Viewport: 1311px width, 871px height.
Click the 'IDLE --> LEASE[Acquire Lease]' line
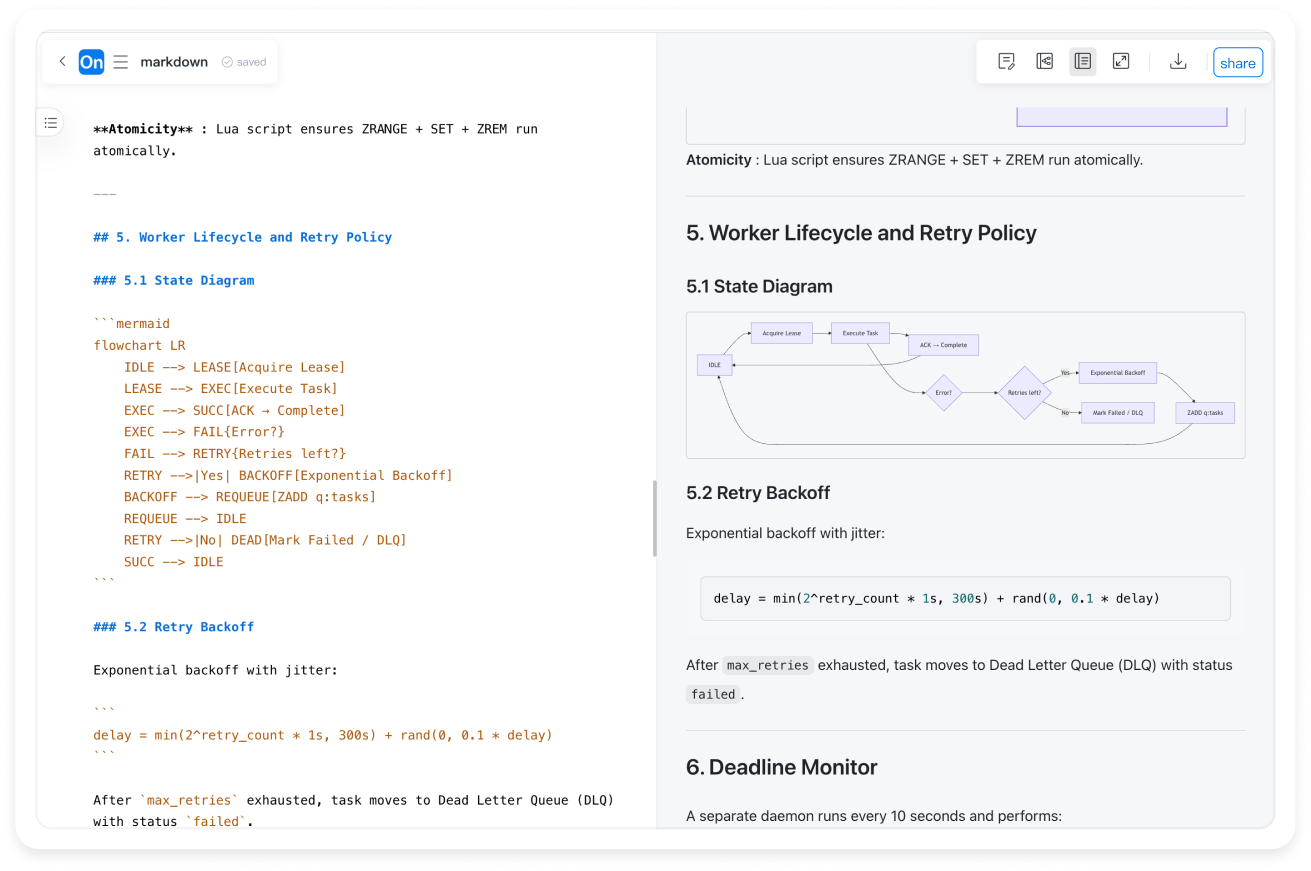pyautogui.click(x=235, y=367)
